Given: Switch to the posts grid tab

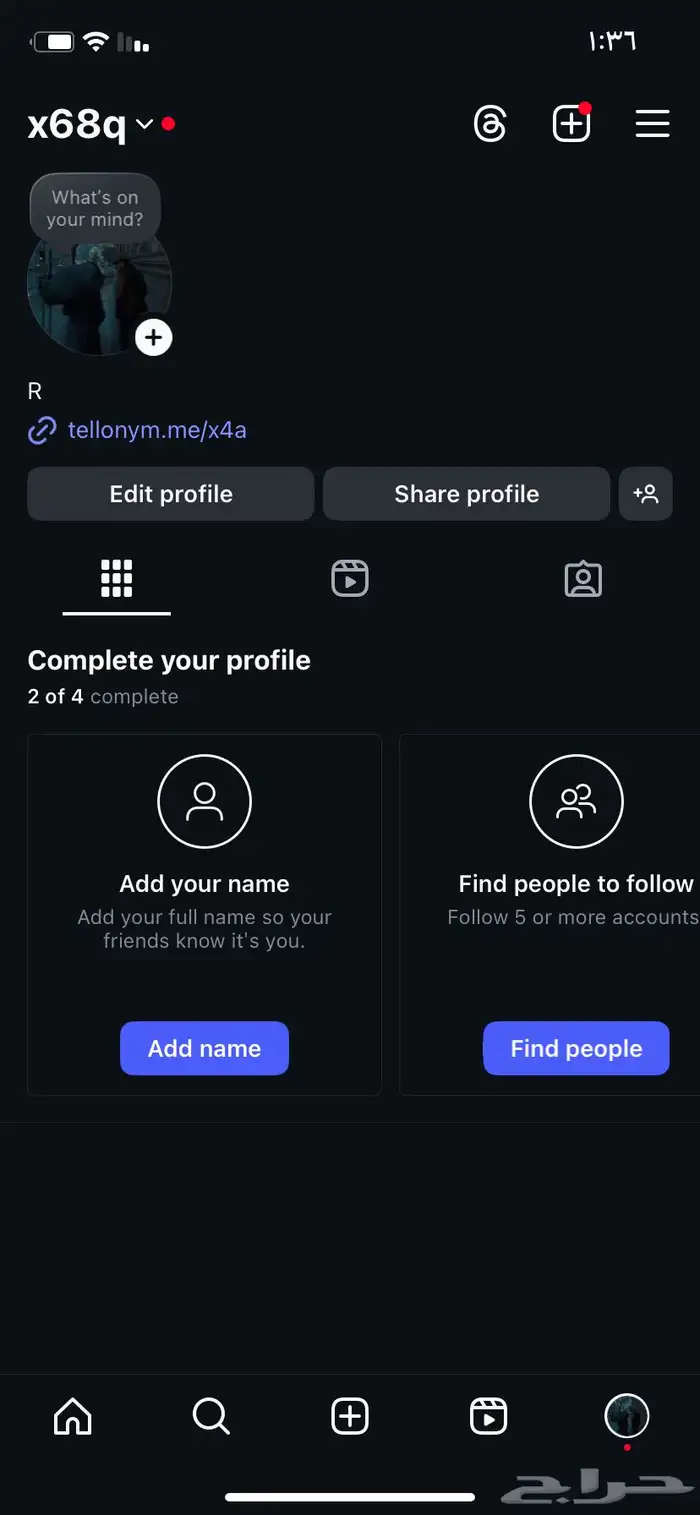Looking at the screenshot, I should pyautogui.click(x=116, y=579).
